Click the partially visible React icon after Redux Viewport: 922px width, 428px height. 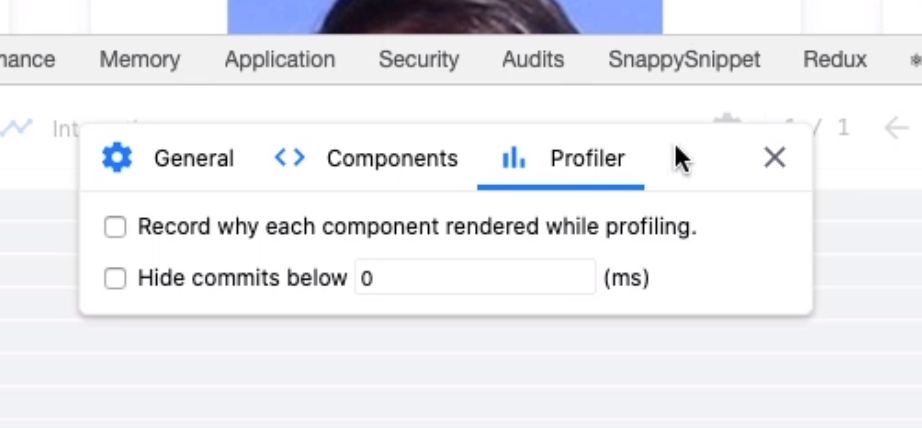[x=915, y=59]
